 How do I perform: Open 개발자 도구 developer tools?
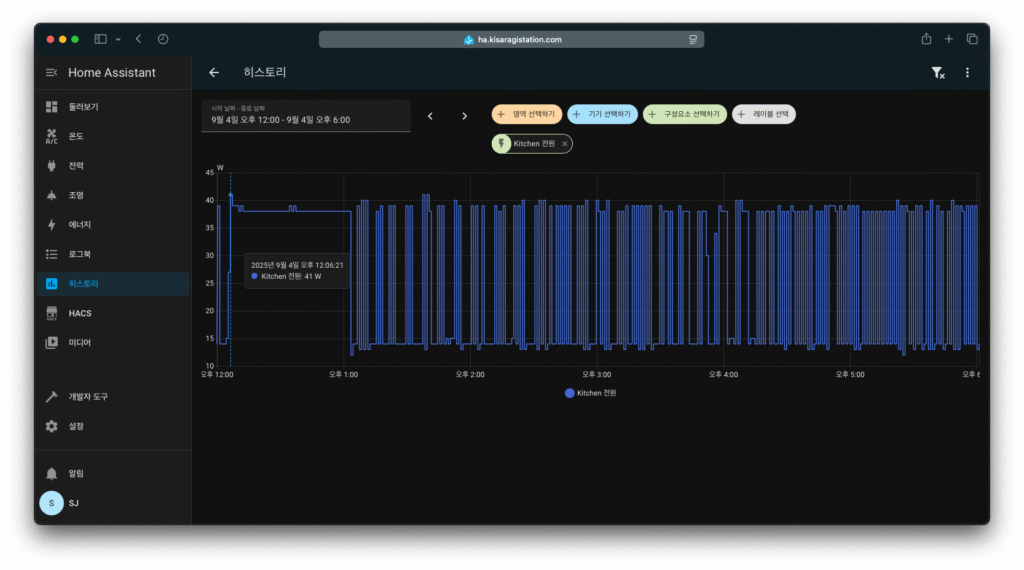[x=87, y=397]
